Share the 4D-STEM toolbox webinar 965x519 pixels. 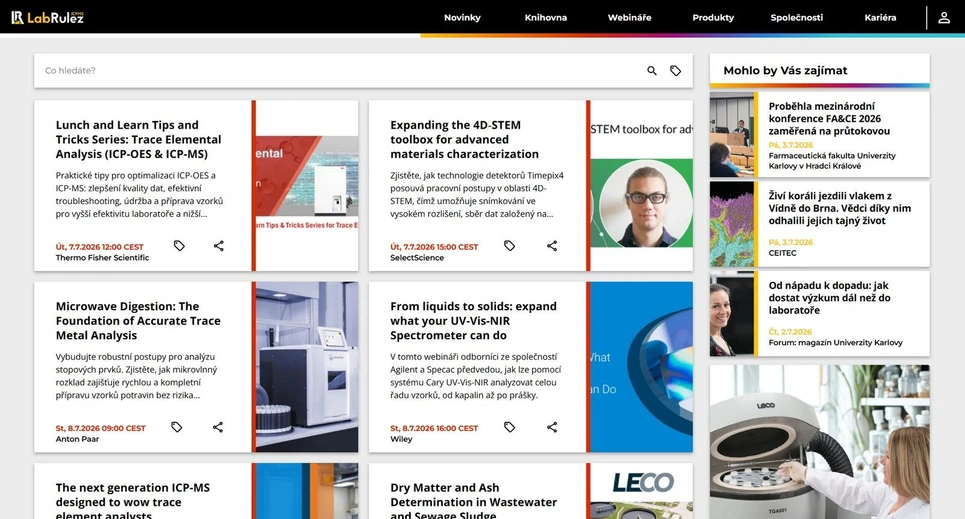[x=552, y=246]
